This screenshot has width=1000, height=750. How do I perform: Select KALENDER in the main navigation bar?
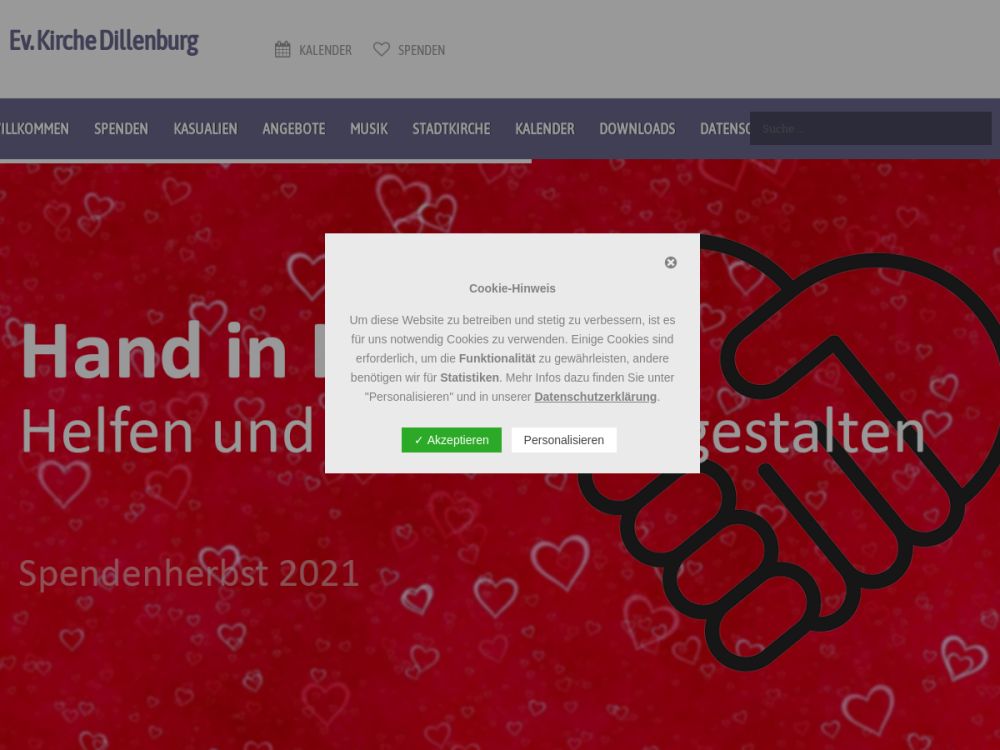(545, 129)
